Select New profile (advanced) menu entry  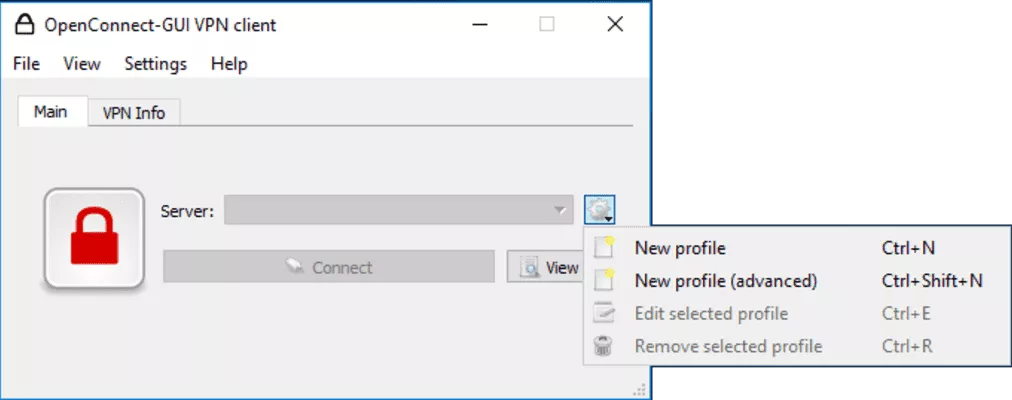(725, 281)
